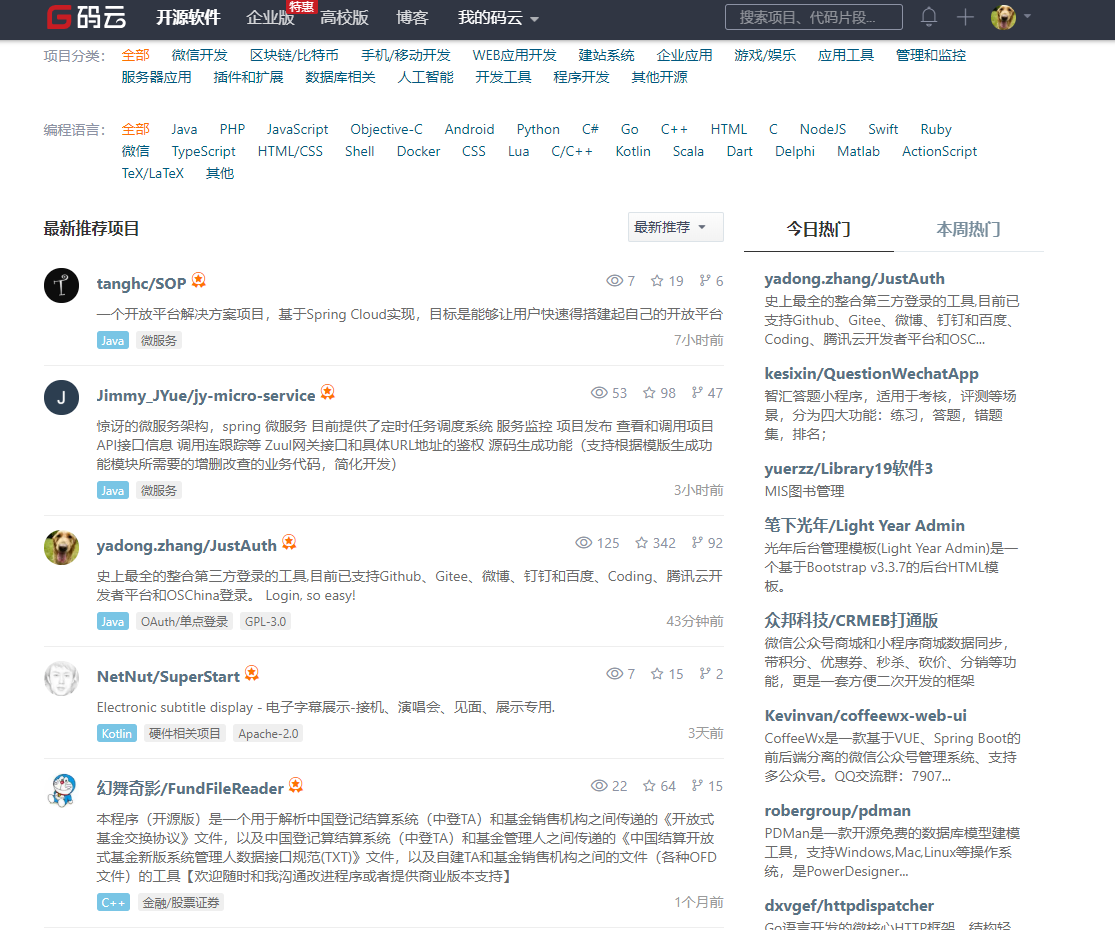Open the 最新推荐 sort dropdown
Viewport: 1115px width, 930px height.
point(675,227)
